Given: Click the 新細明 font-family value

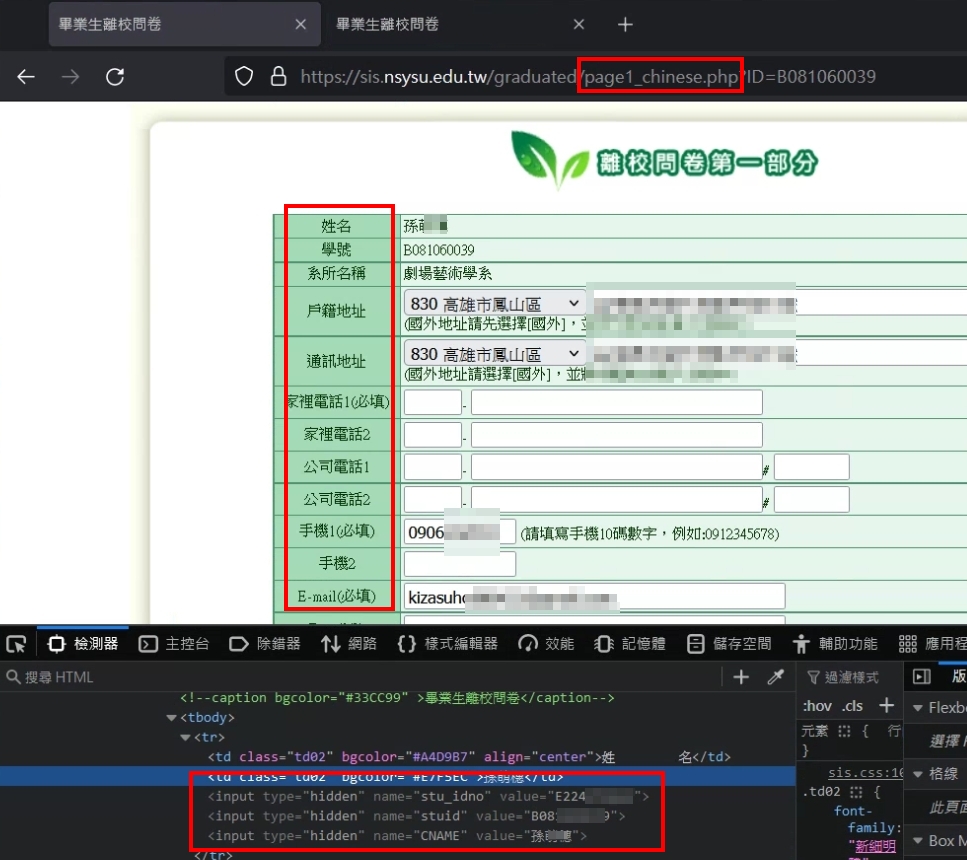Looking at the screenshot, I should [x=875, y=846].
